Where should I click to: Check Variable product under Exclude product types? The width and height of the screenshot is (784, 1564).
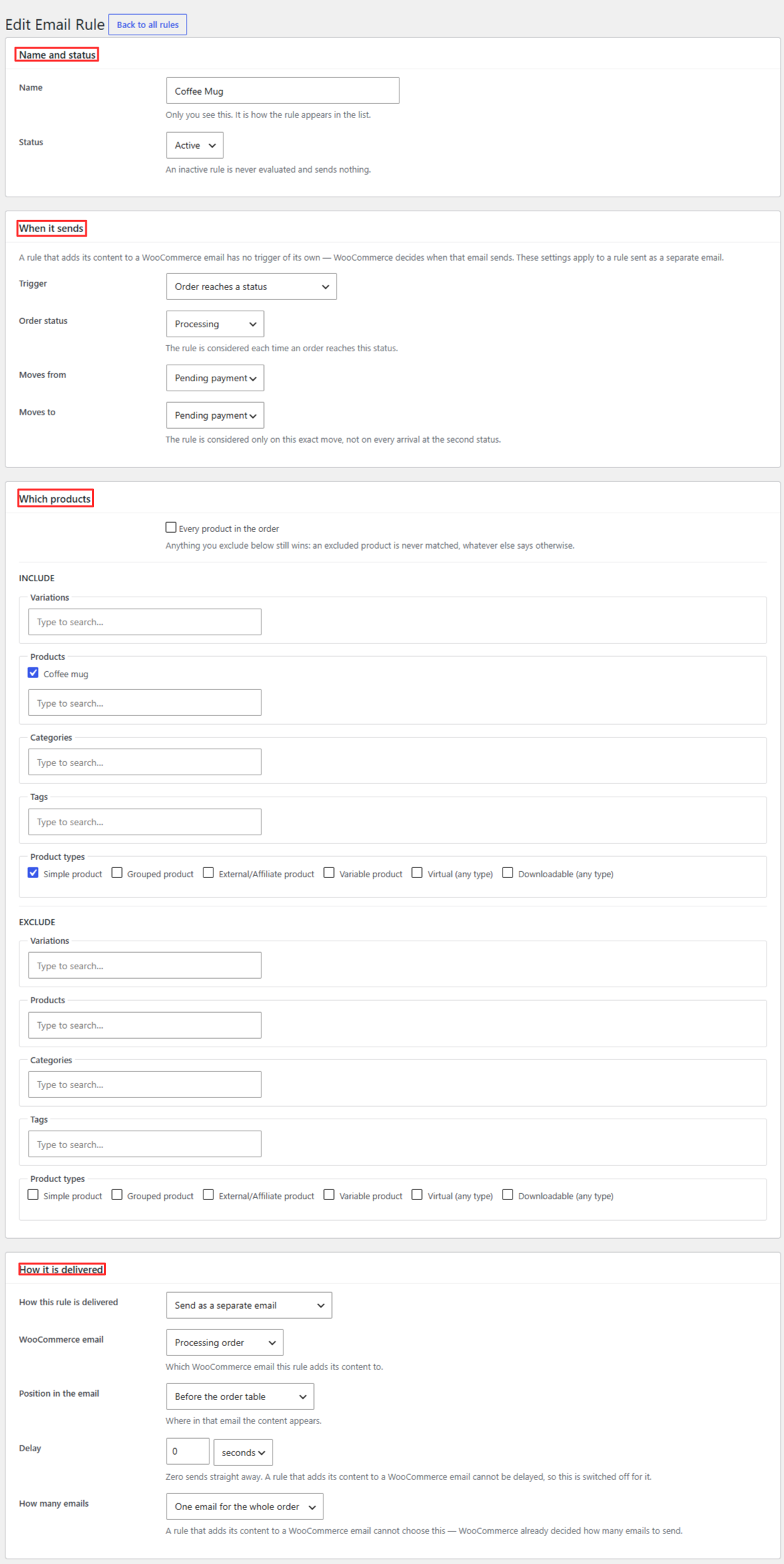329,1195
